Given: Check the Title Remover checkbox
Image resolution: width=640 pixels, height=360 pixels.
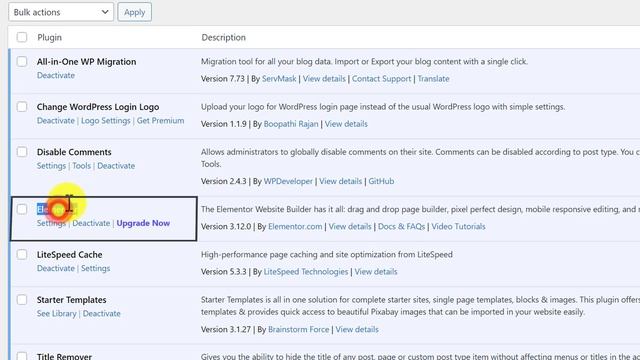Looking at the screenshot, I should [x=22, y=356].
